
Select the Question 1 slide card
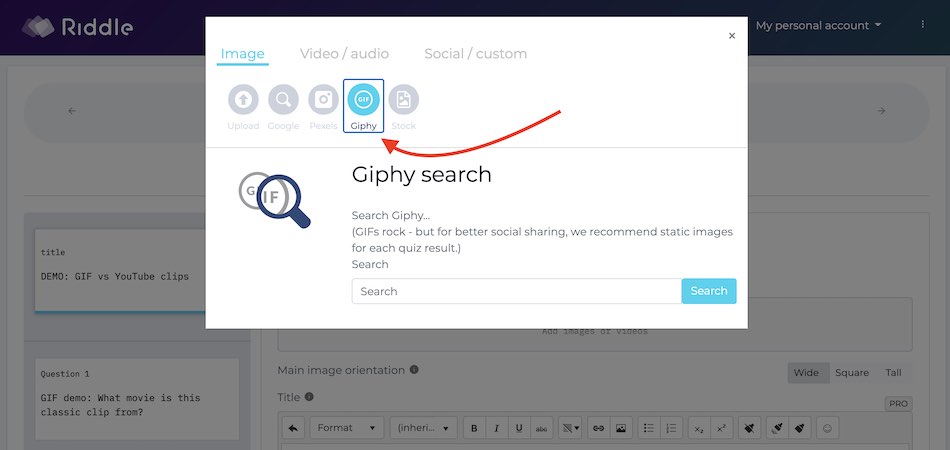(137, 399)
